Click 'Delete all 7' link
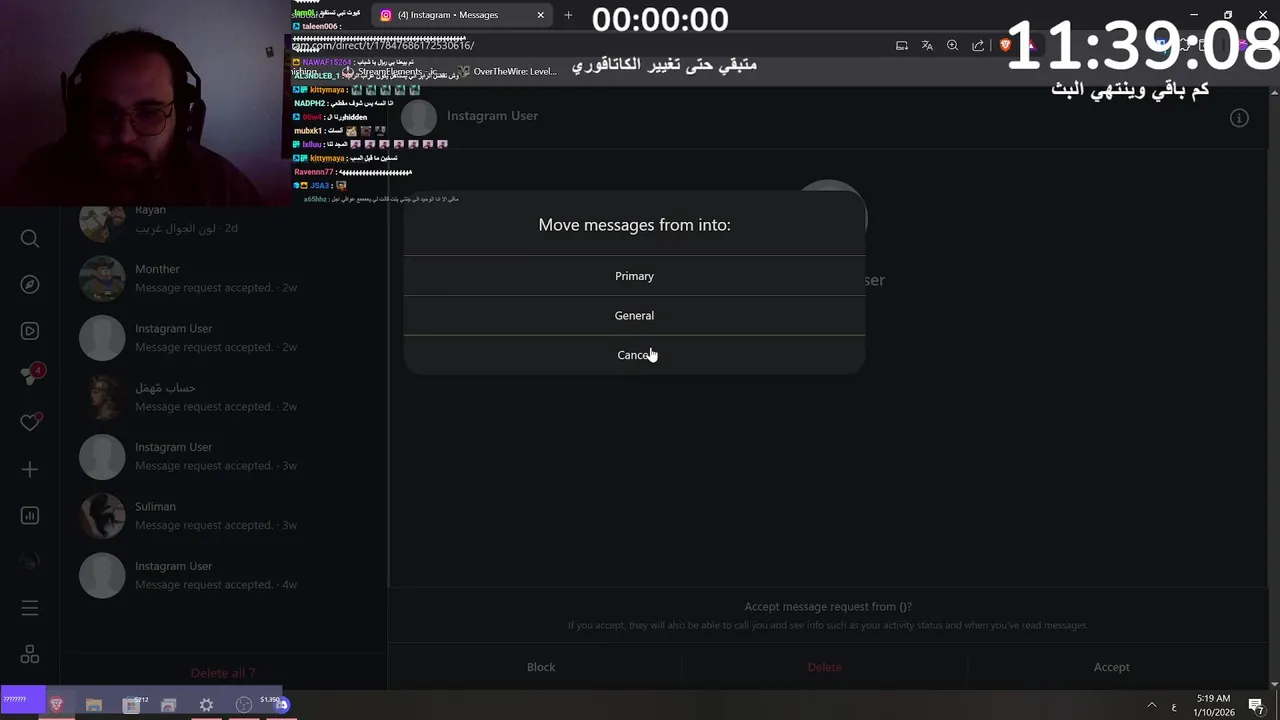1280x720 pixels. point(223,673)
